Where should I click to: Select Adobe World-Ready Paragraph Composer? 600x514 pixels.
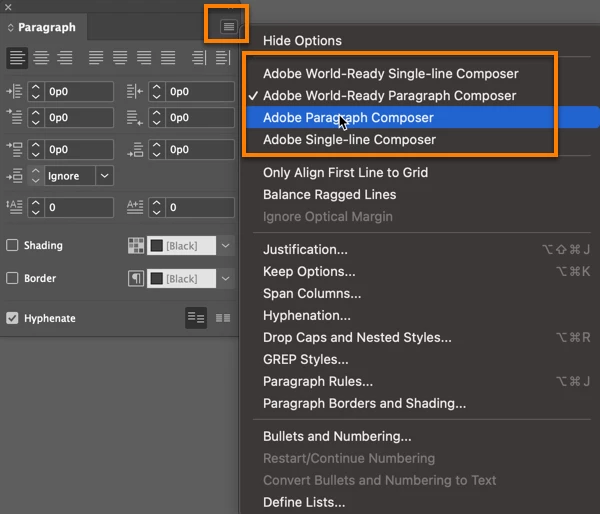click(x=390, y=96)
